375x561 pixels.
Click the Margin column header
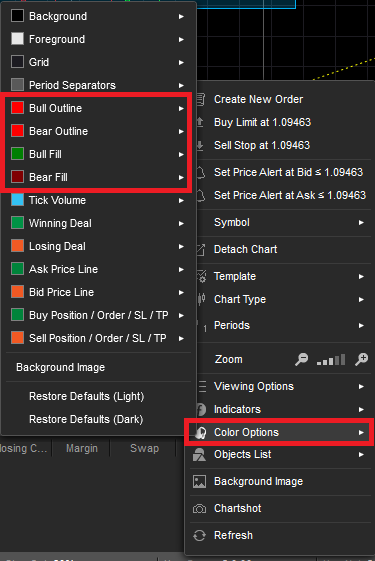[x=82, y=448]
